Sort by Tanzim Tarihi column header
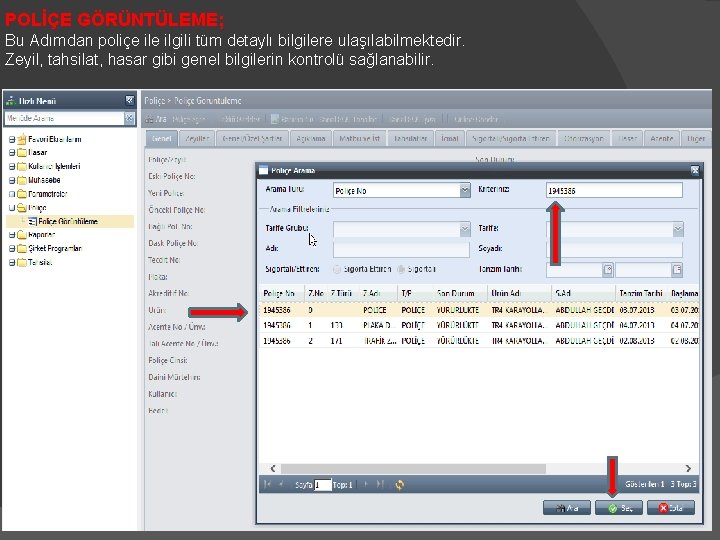720x540 pixels. (x=641, y=293)
